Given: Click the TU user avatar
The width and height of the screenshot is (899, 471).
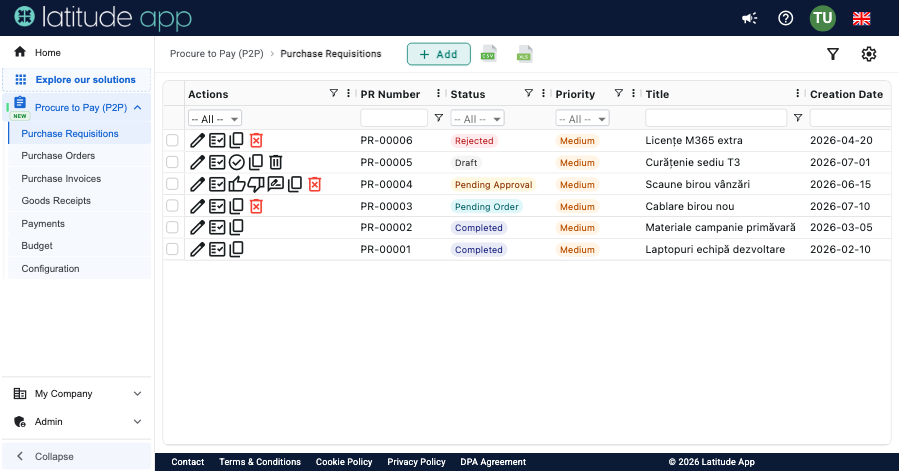Looking at the screenshot, I should 823,18.
